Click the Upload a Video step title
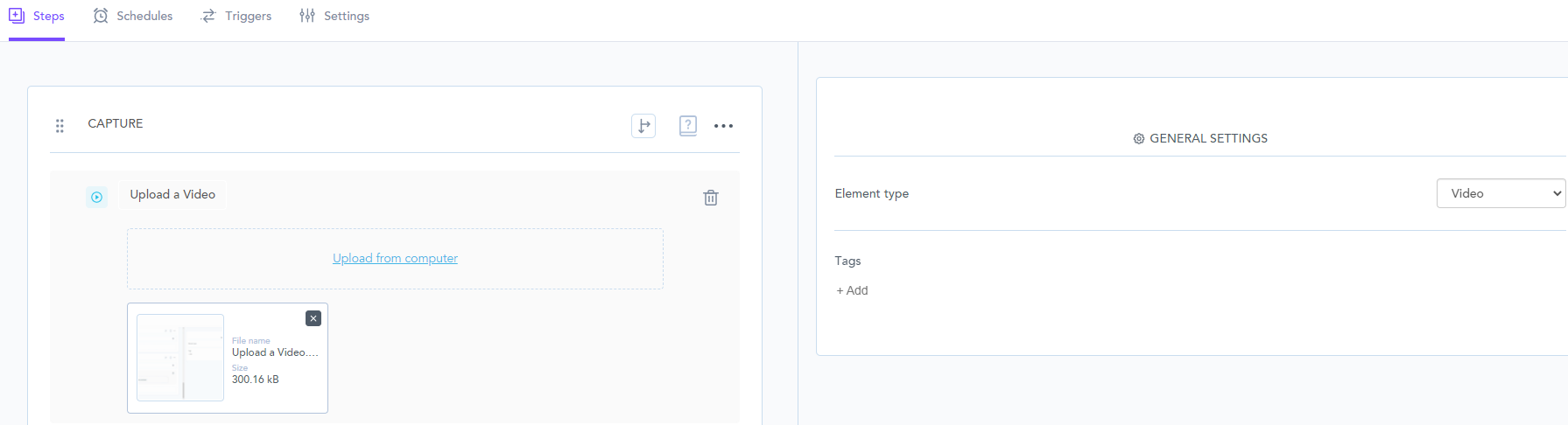Image resolution: width=1568 pixels, height=425 pixels. [x=172, y=195]
